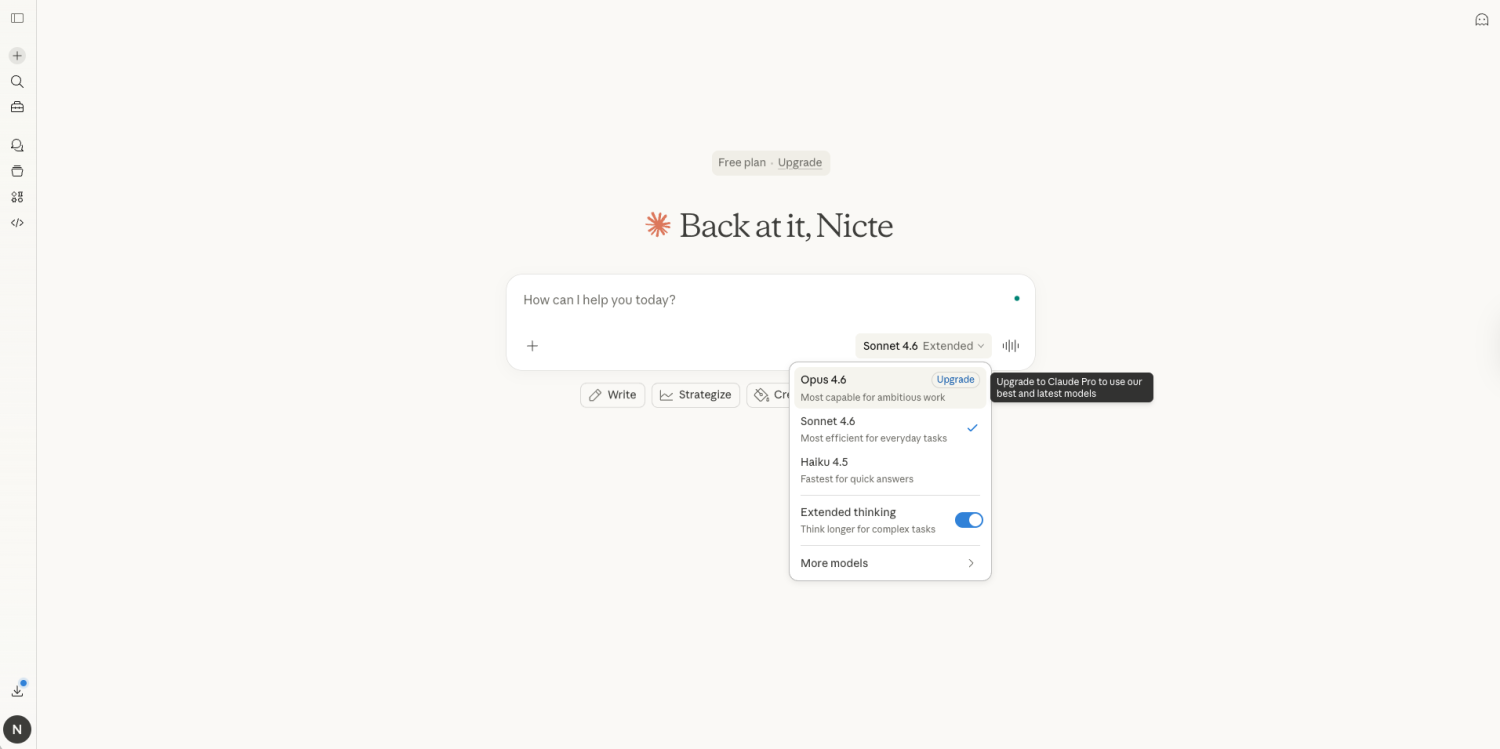1500x749 pixels.
Task: Click the 'Free plan' label
Action: point(742,163)
